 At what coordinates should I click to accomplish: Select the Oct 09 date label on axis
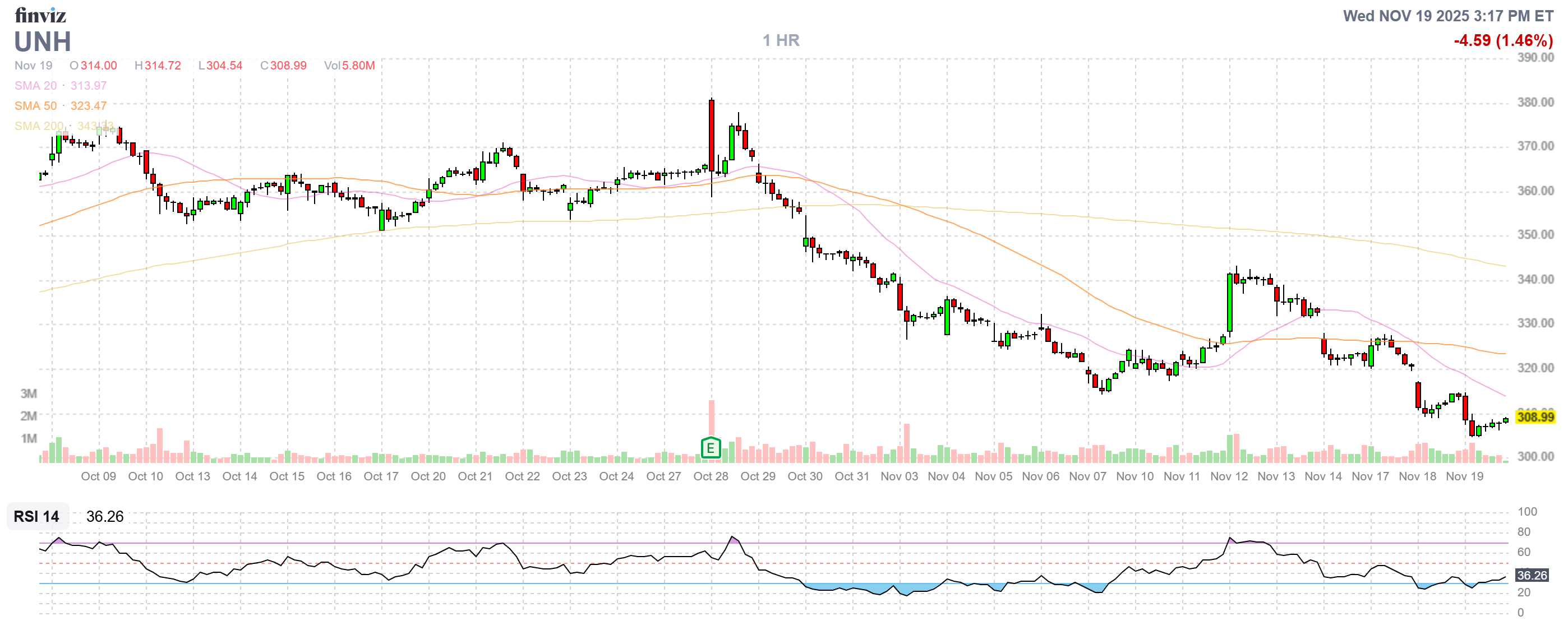tap(98, 476)
